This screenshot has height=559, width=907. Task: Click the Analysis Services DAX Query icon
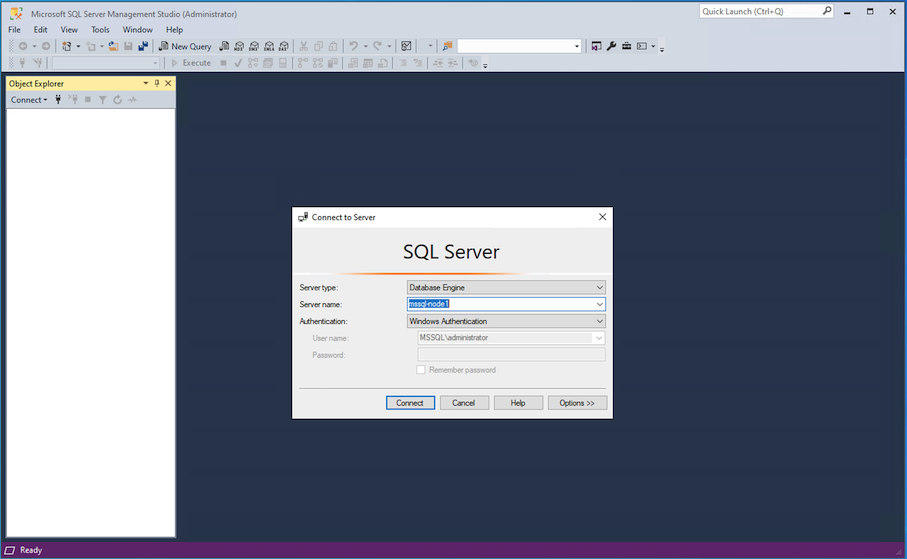(x=283, y=46)
